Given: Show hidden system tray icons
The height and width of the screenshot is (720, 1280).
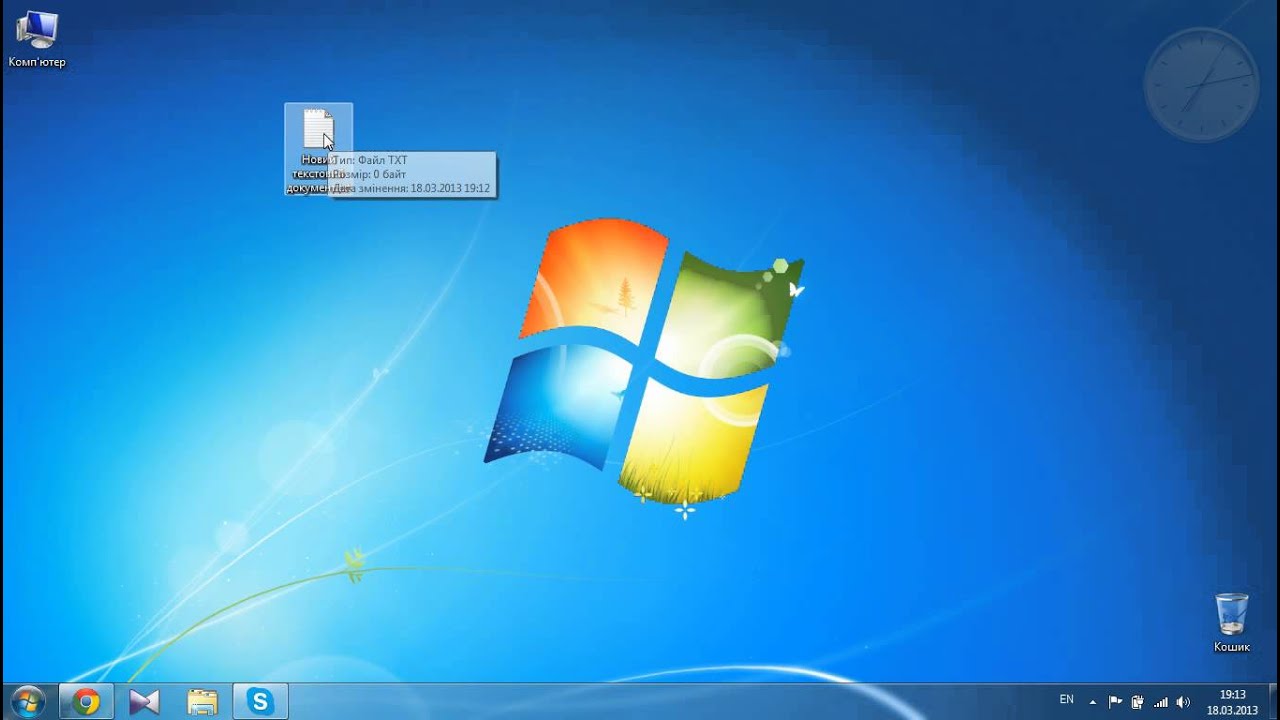Looking at the screenshot, I should (1092, 702).
